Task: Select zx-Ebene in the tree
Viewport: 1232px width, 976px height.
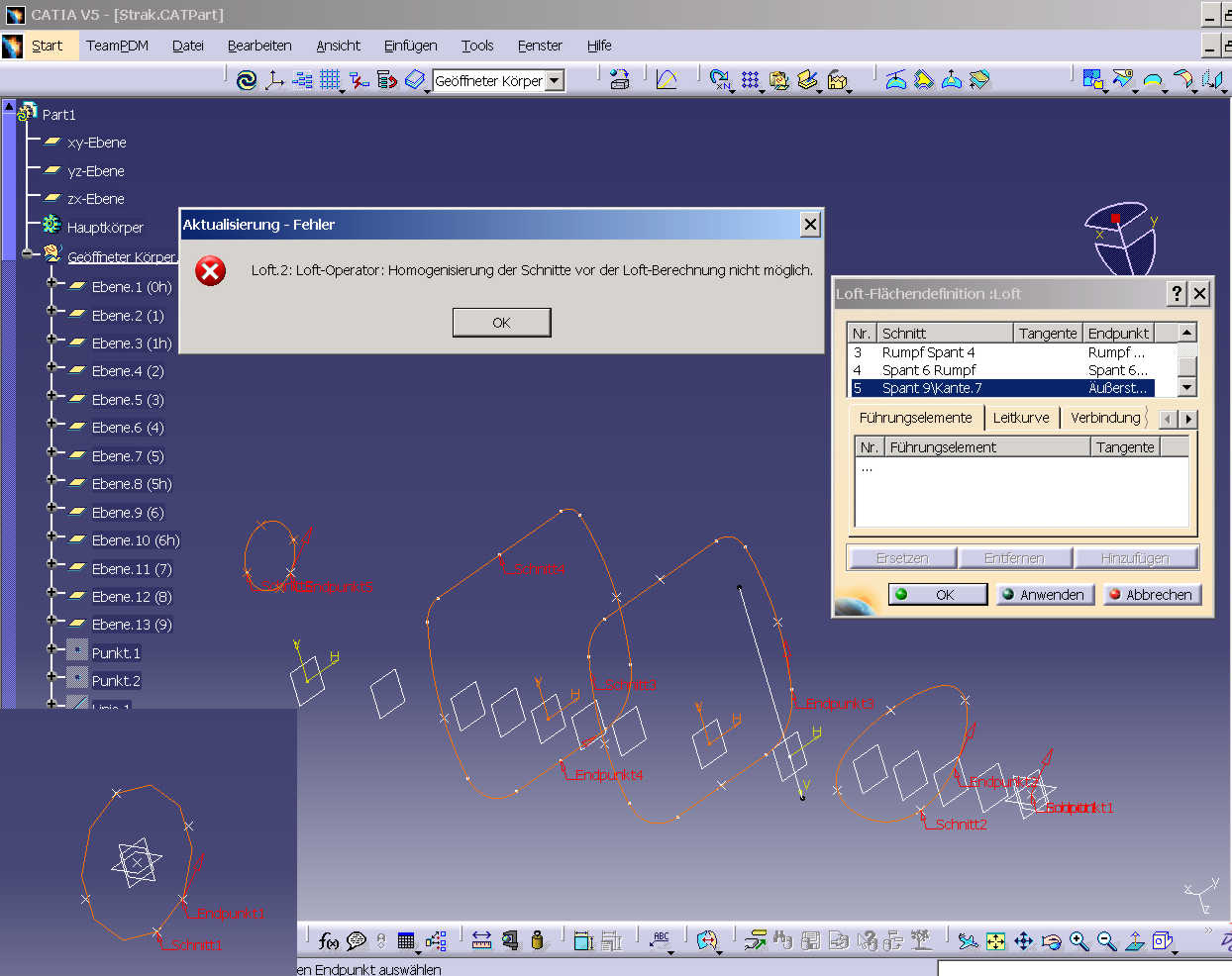Action: 95,199
